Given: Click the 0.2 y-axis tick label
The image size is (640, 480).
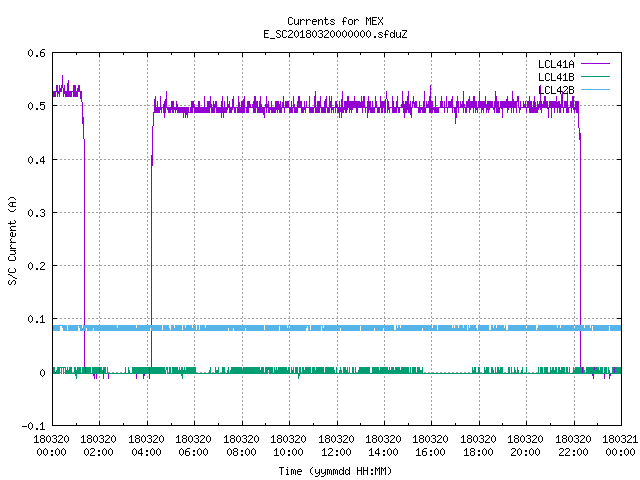Looking at the screenshot, I should click(36, 266).
